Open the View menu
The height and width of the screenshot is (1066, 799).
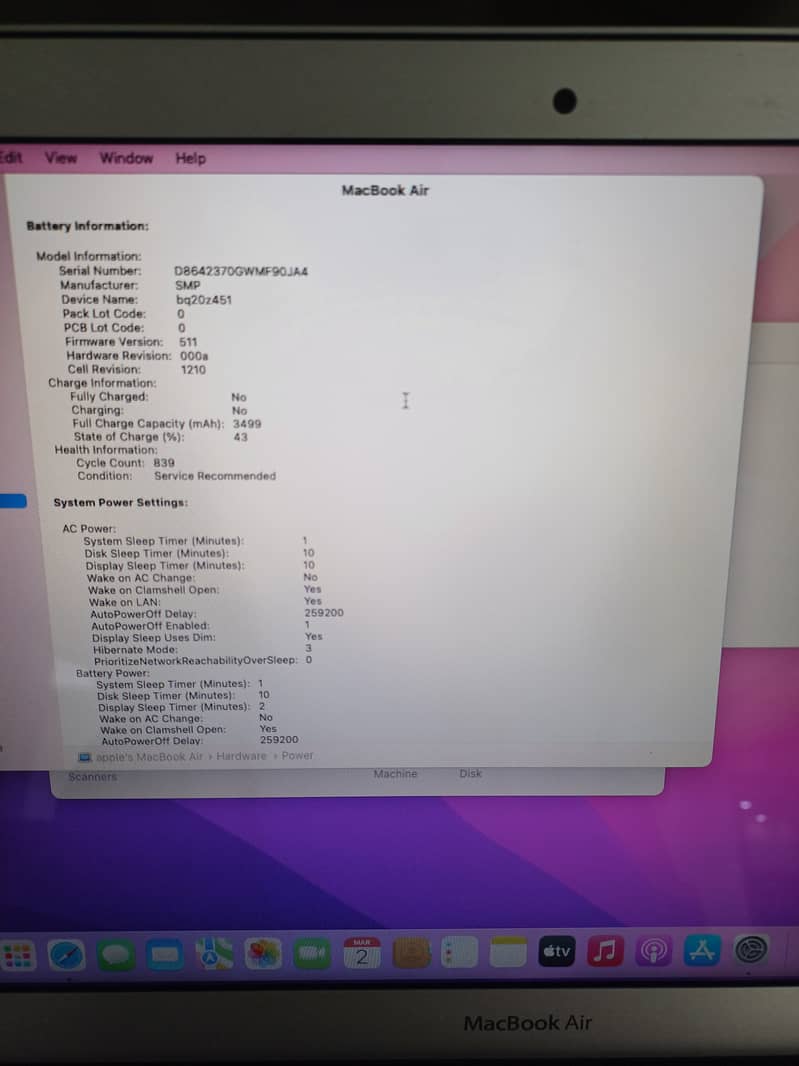[x=61, y=158]
